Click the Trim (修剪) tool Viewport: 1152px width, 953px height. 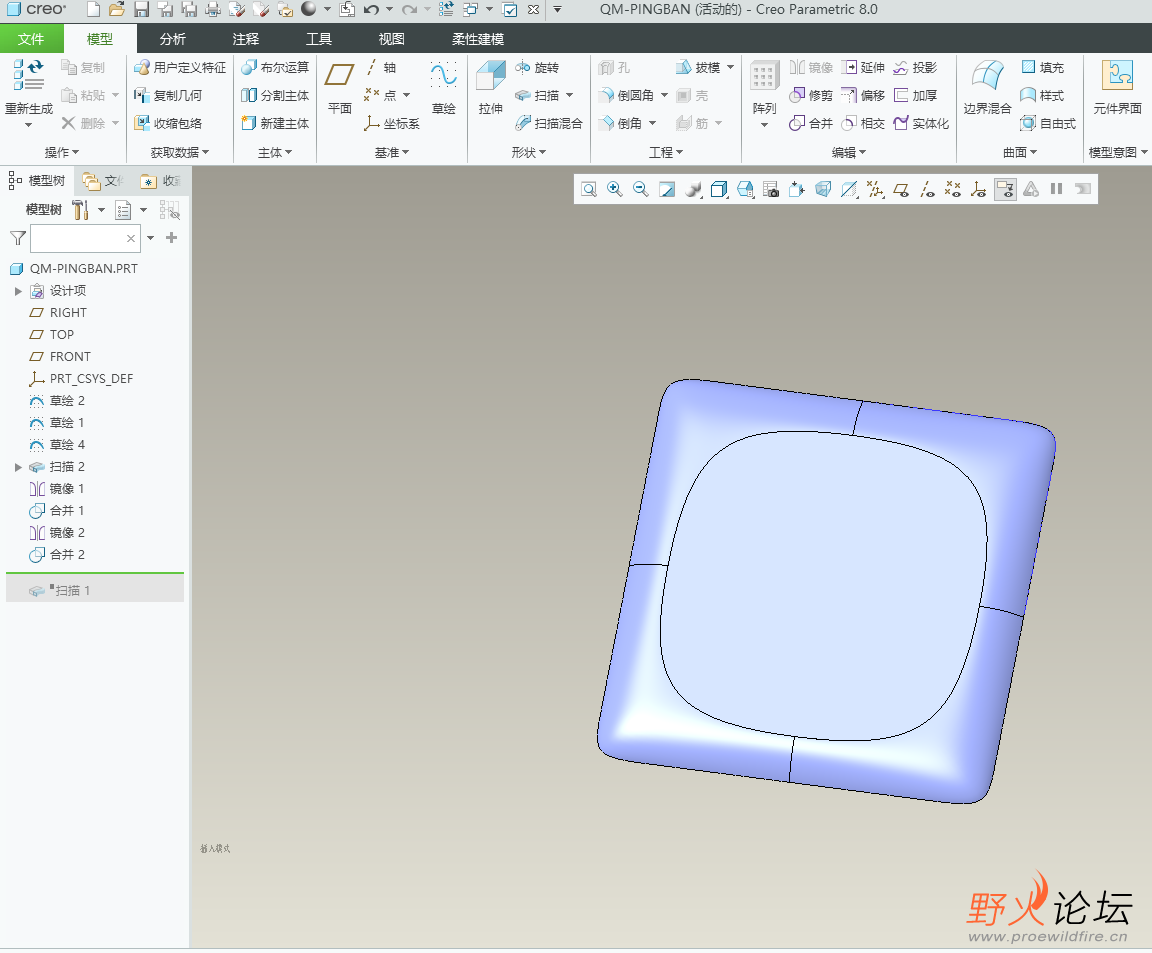pos(811,96)
